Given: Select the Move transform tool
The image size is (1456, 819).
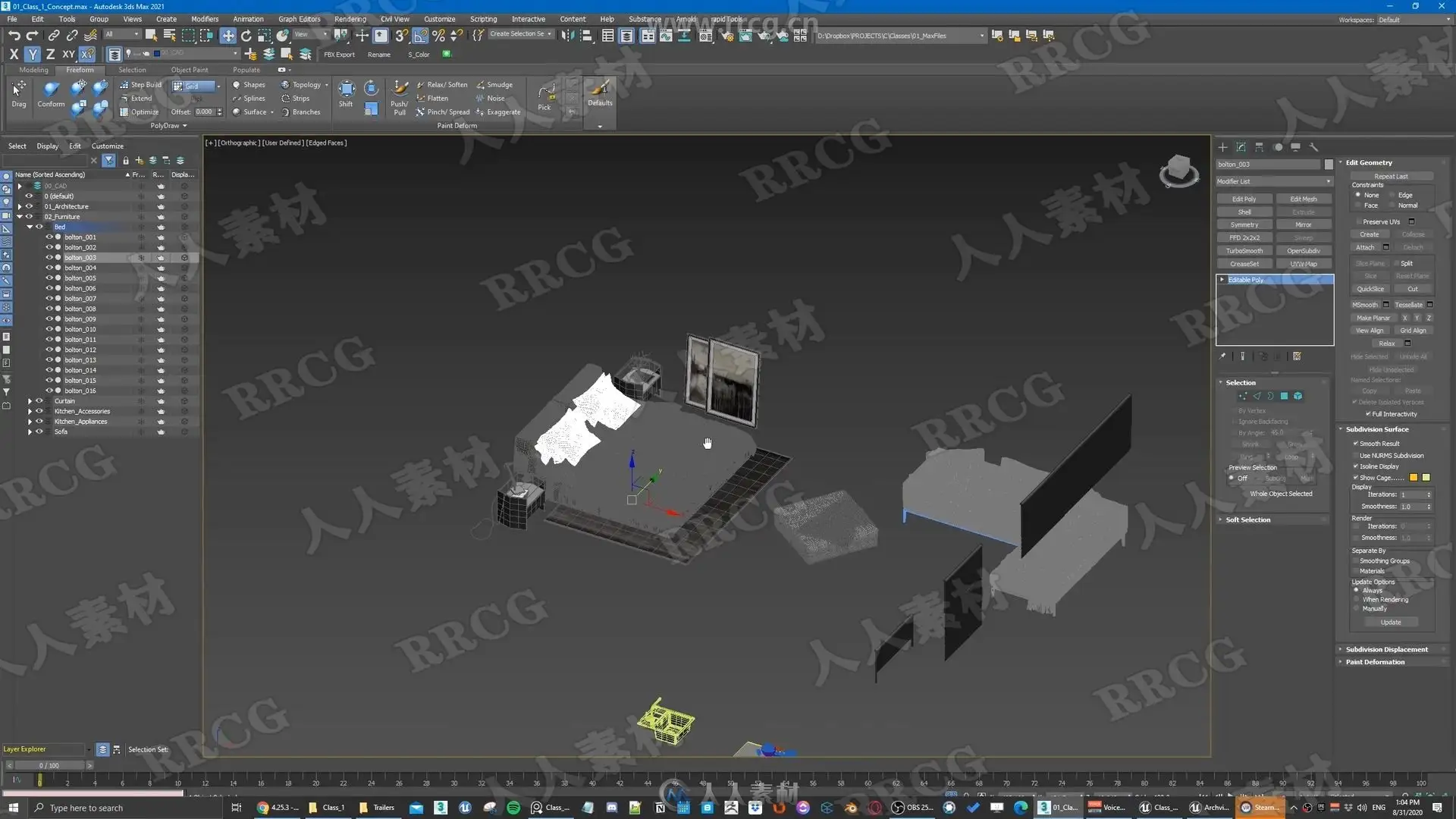Looking at the screenshot, I should 227,36.
